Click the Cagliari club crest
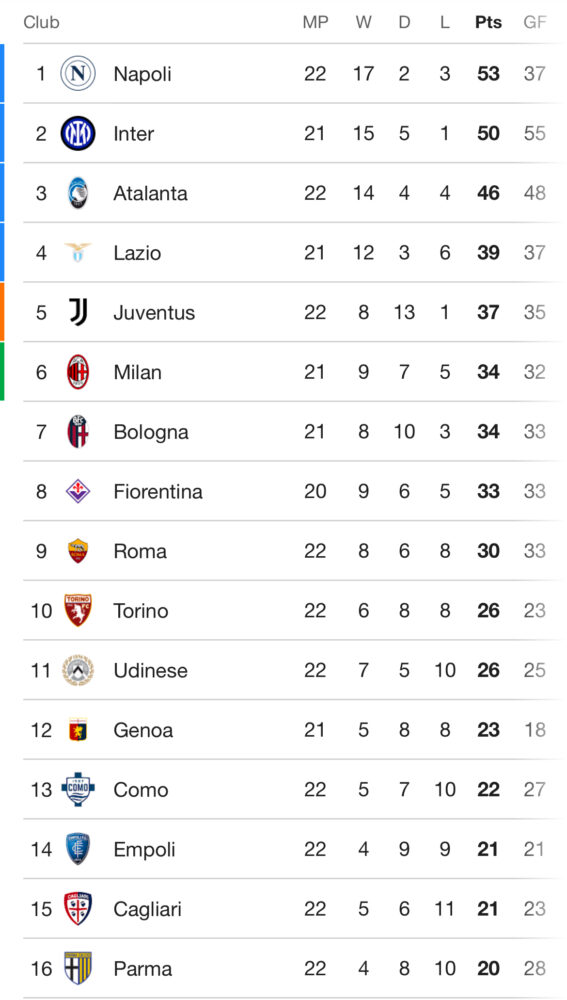567x1000 pixels. 78,909
